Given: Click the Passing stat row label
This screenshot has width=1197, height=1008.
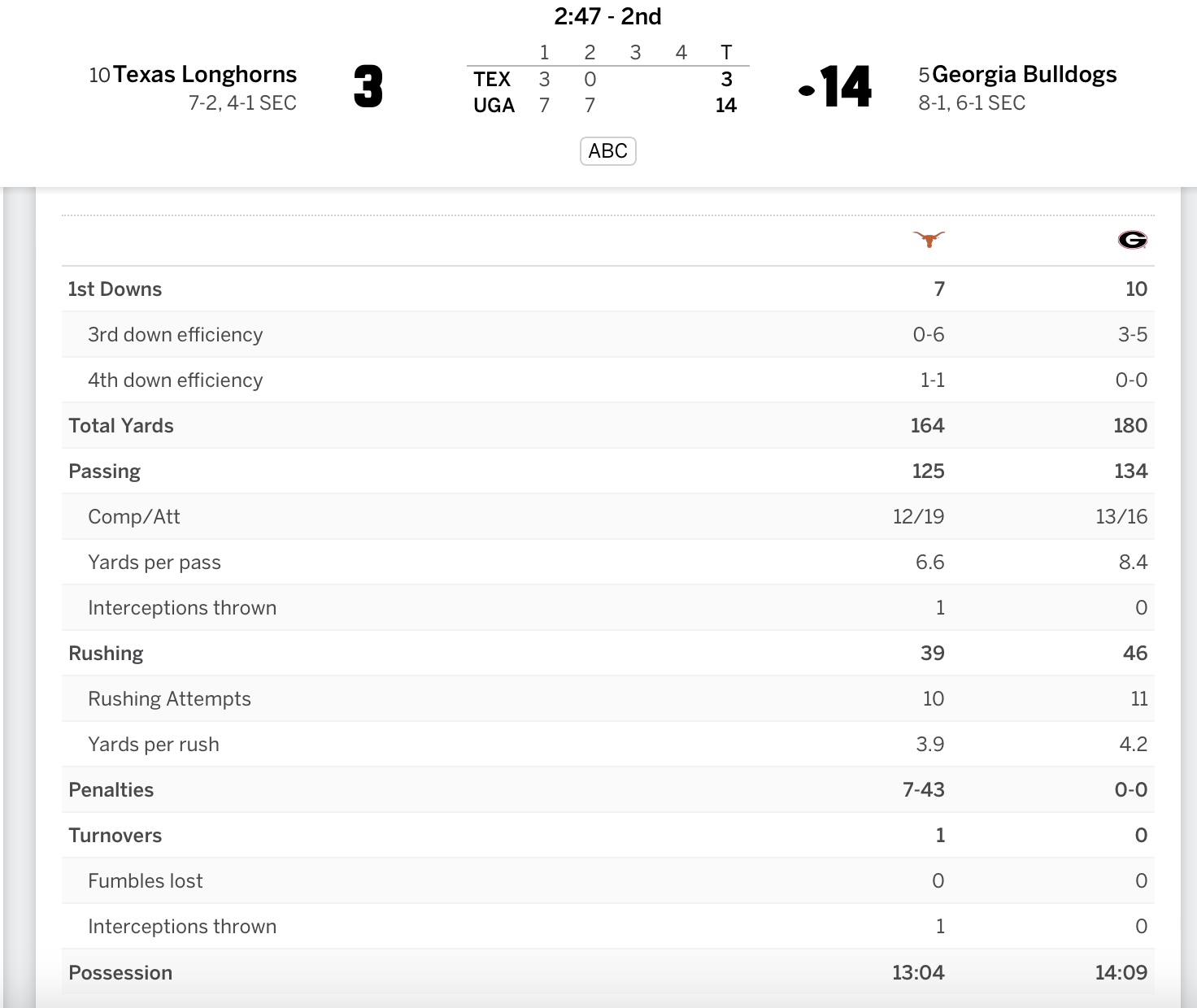Looking at the screenshot, I should 105,471.
